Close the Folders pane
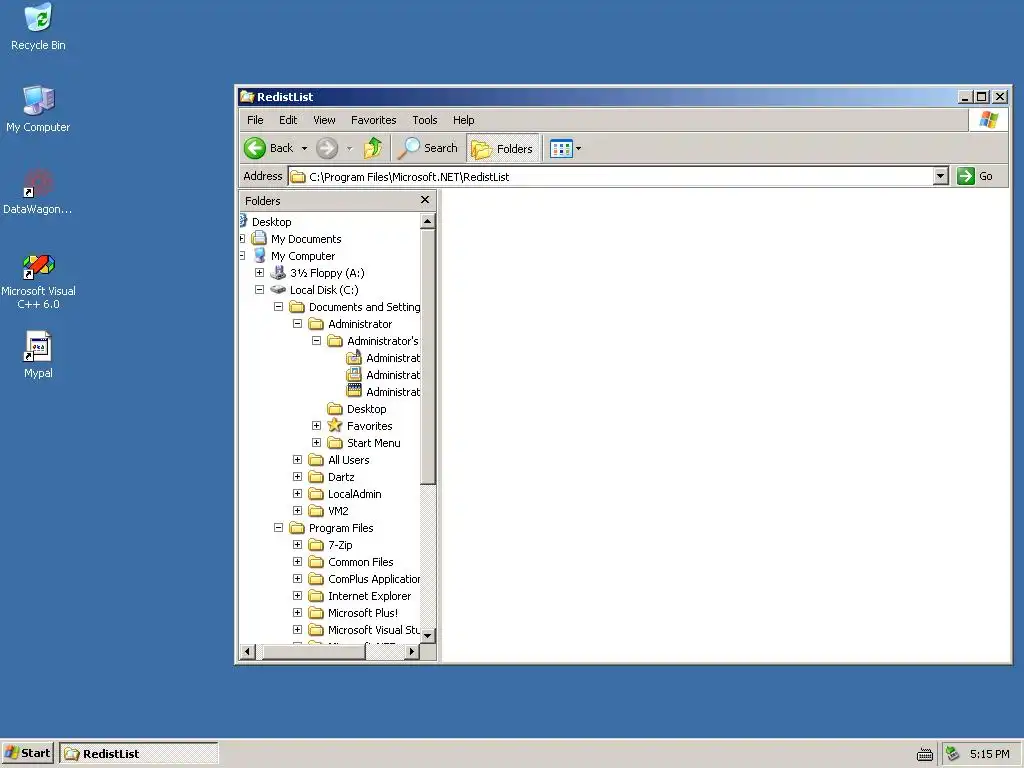Screen dimensions: 1024x768 coord(425,200)
